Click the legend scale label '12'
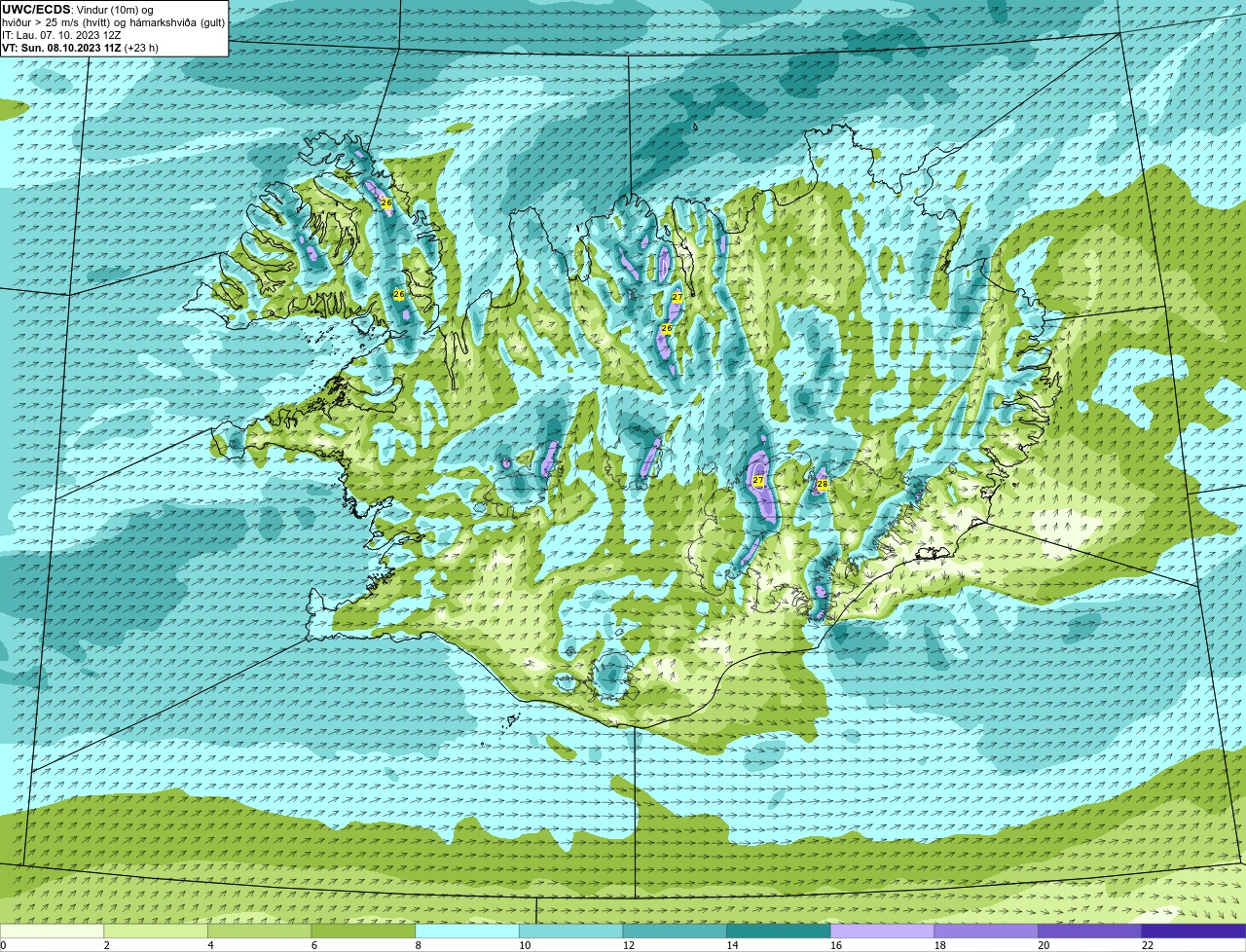 coord(629,945)
